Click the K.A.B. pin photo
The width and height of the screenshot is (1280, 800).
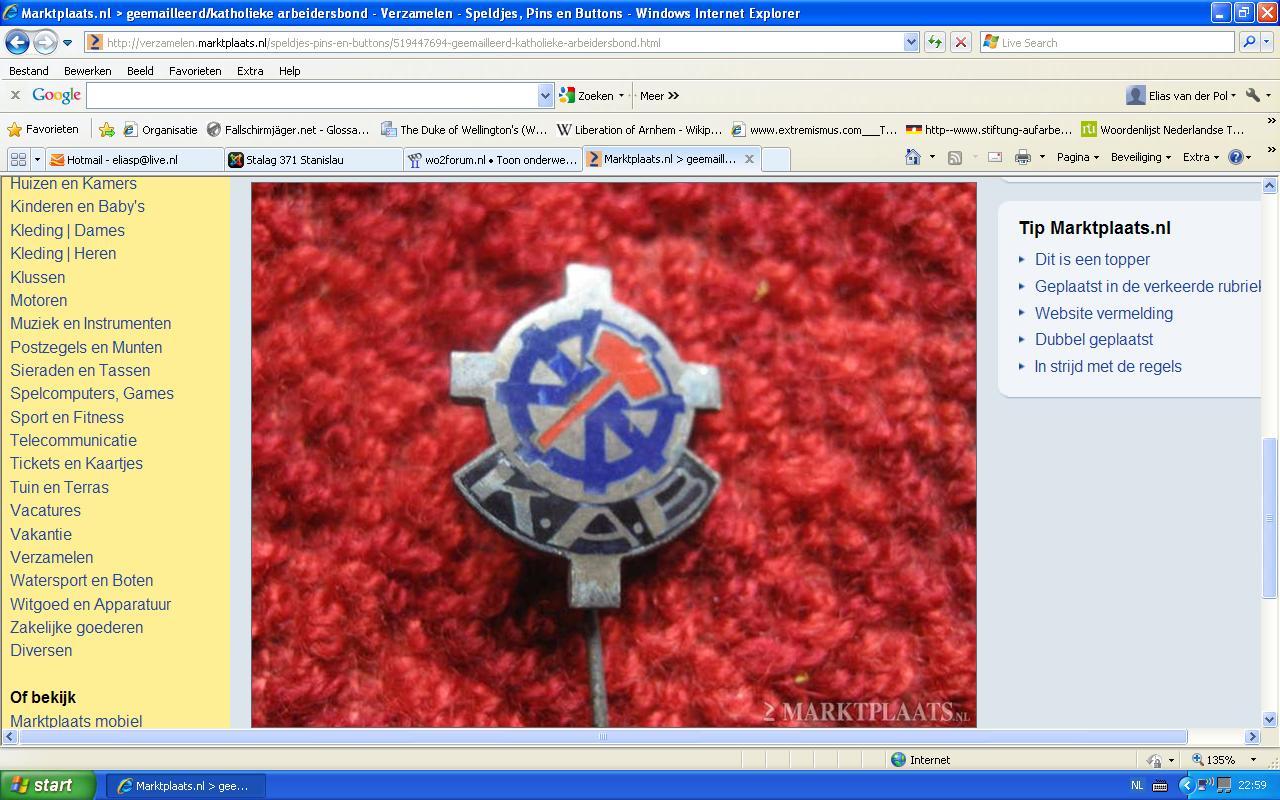click(x=613, y=454)
